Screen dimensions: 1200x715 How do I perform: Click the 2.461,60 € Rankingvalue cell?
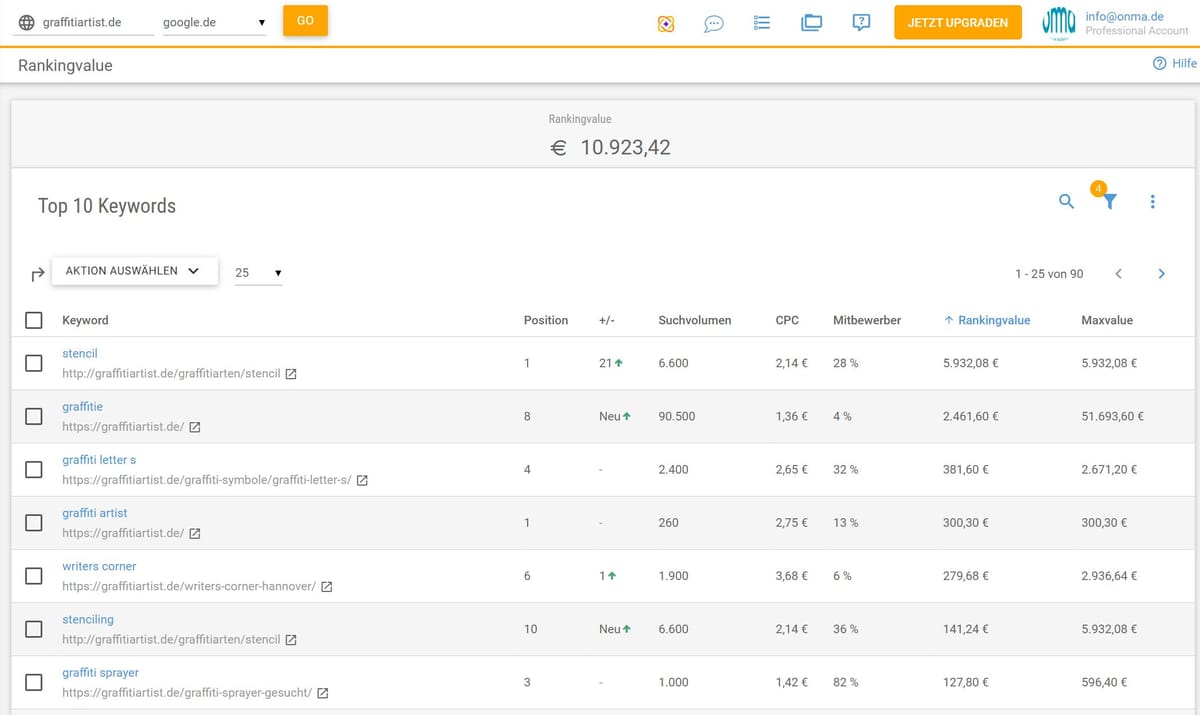click(x=970, y=416)
